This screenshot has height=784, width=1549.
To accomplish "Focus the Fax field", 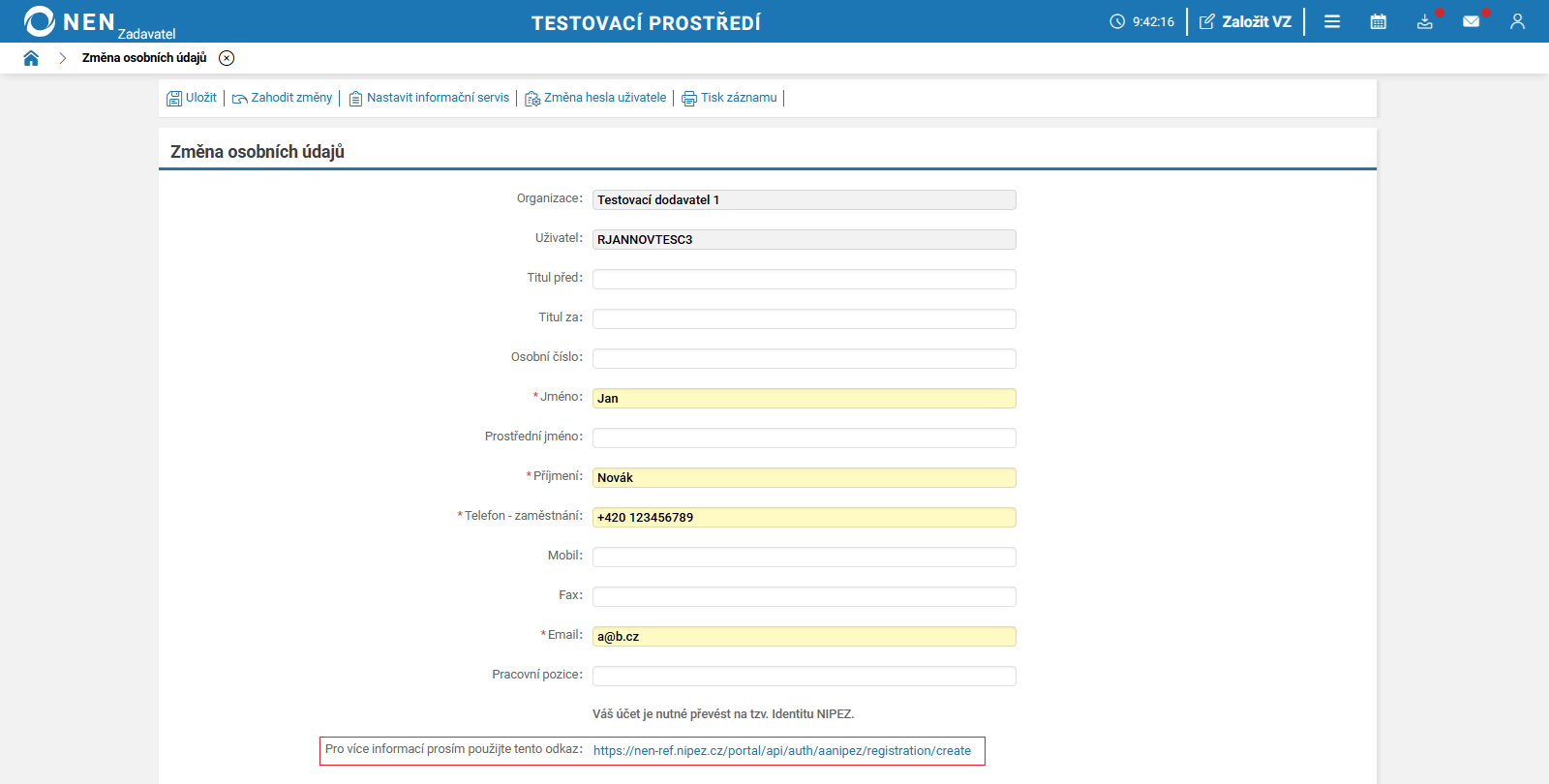I will point(805,596).
